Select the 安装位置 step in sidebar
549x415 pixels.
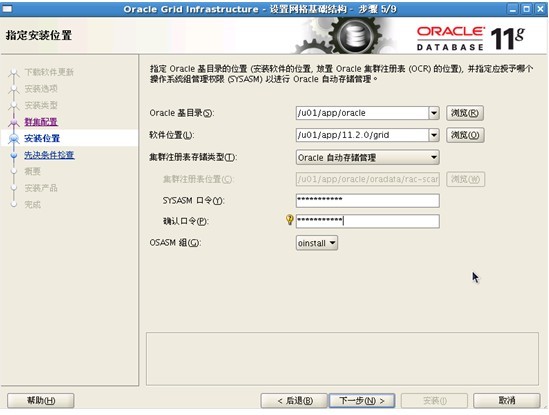coord(42,138)
